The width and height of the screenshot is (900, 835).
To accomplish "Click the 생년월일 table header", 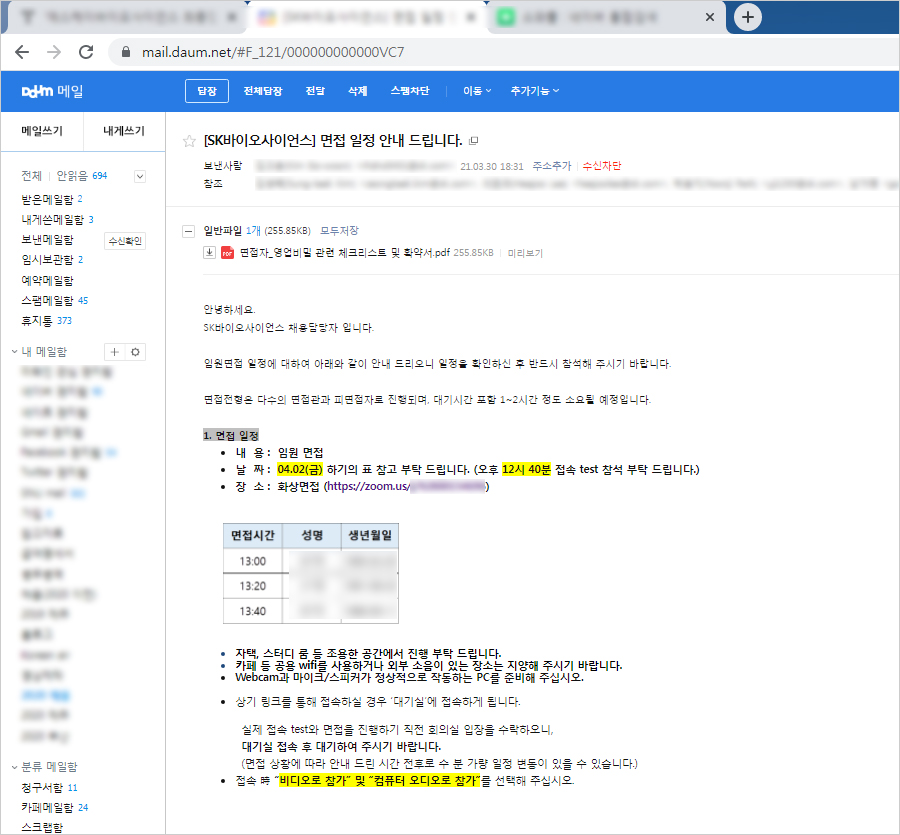I will (370, 536).
